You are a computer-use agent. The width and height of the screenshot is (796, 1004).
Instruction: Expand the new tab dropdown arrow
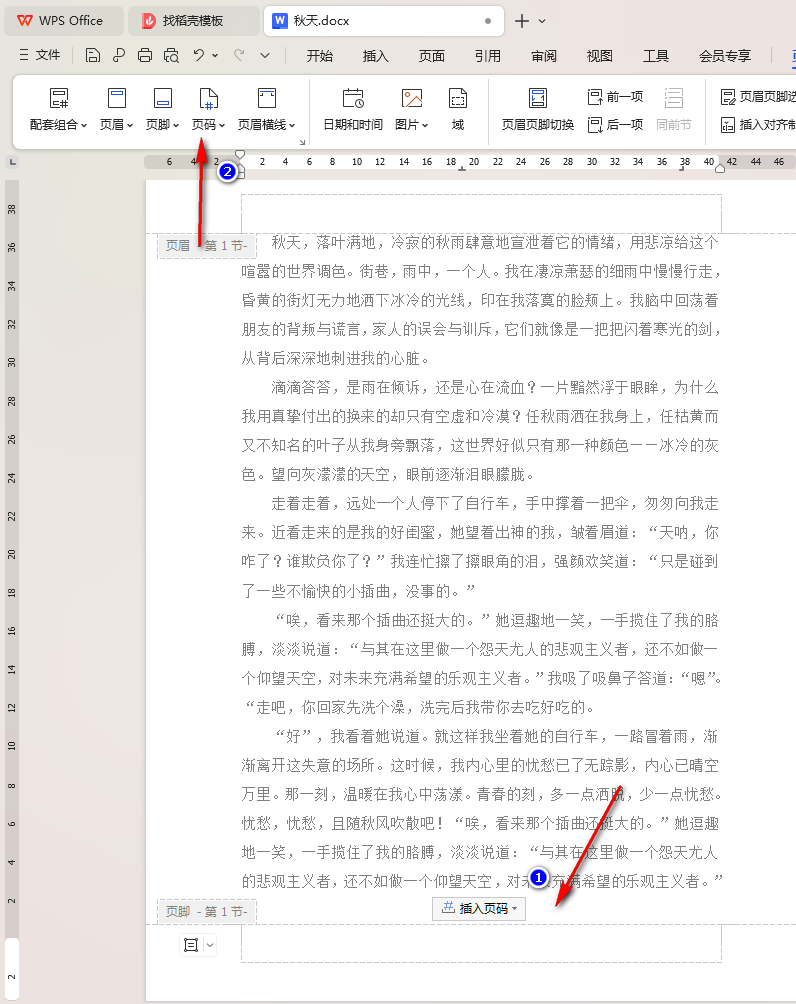(x=542, y=21)
